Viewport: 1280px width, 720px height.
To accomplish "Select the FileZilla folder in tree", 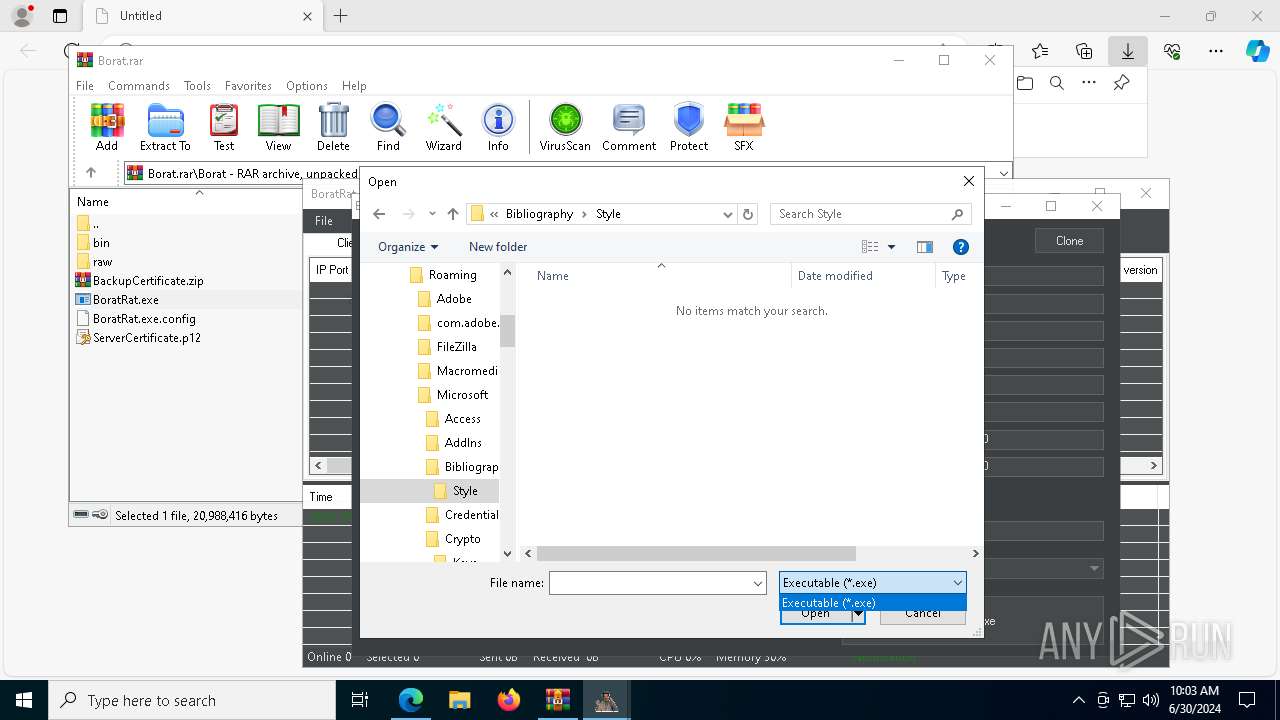I will pyautogui.click(x=456, y=347).
